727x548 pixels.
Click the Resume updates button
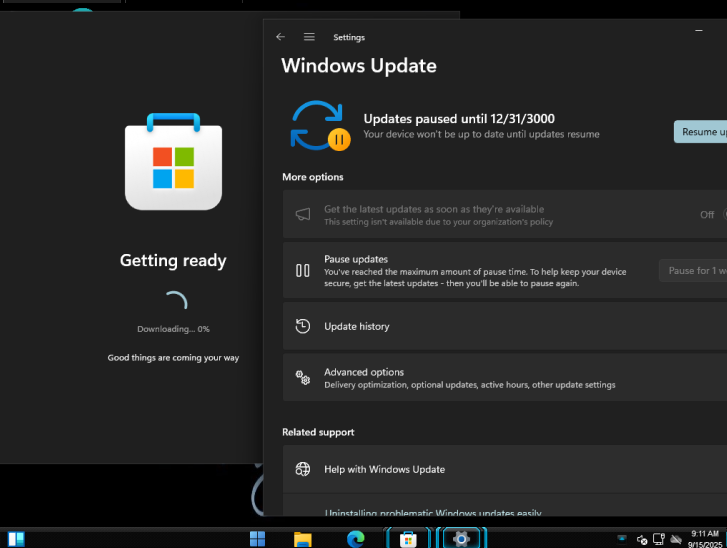tap(700, 132)
